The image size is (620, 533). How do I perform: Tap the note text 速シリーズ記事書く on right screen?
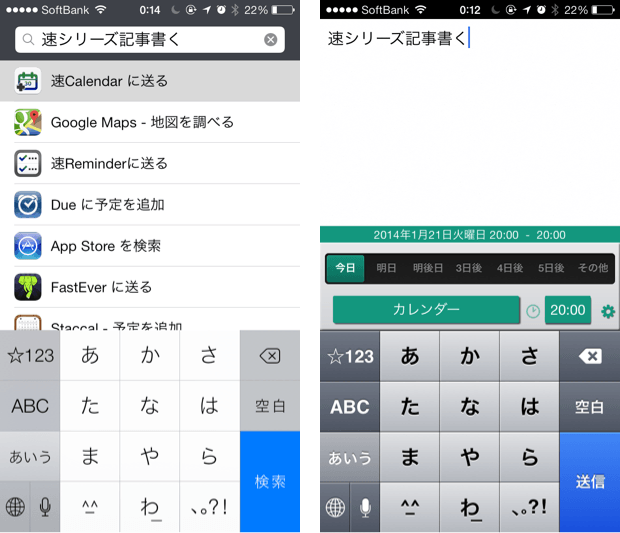pos(397,39)
